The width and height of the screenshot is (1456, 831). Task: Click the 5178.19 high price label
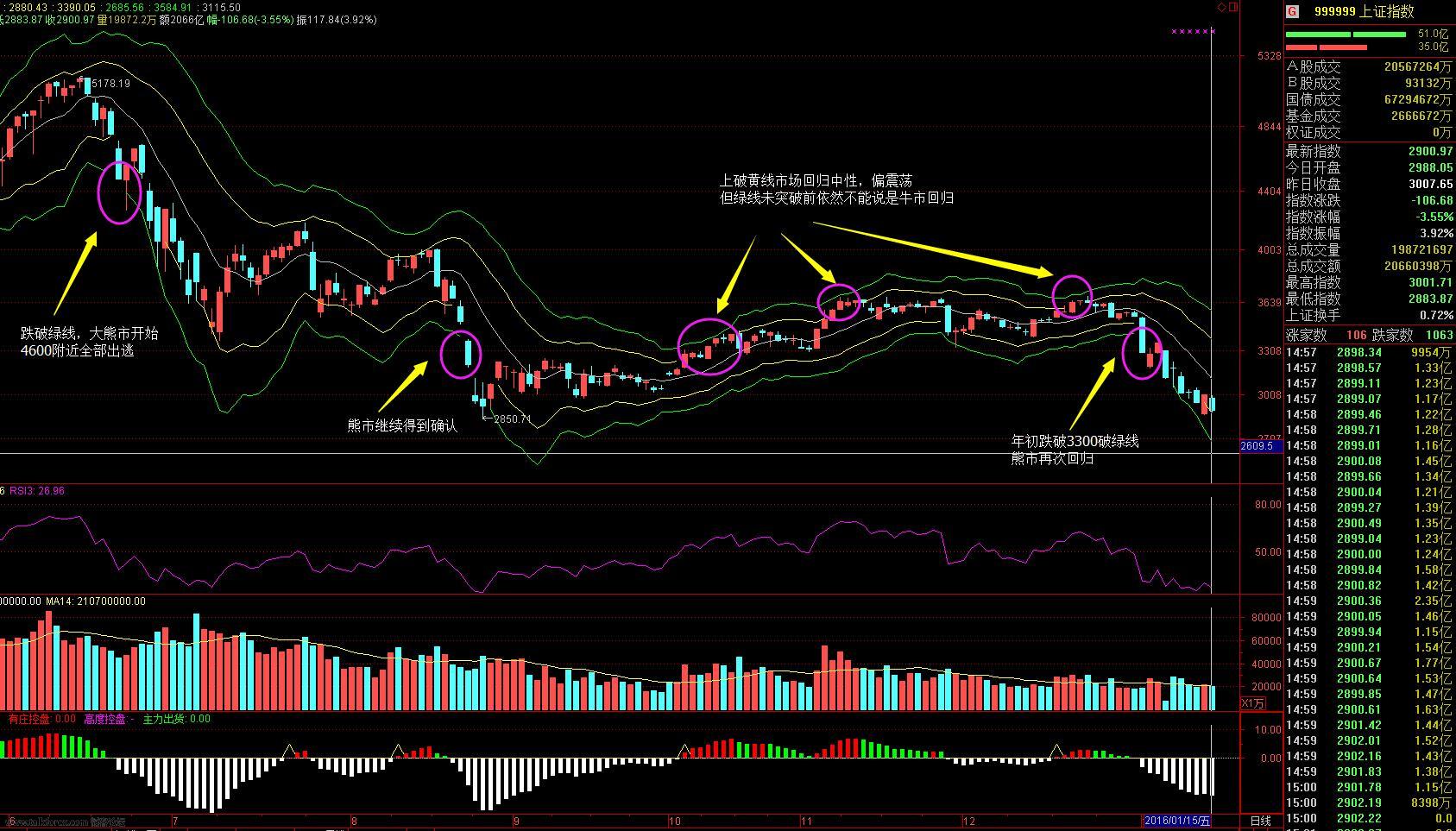pyautogui.click(x=110, y=84)
